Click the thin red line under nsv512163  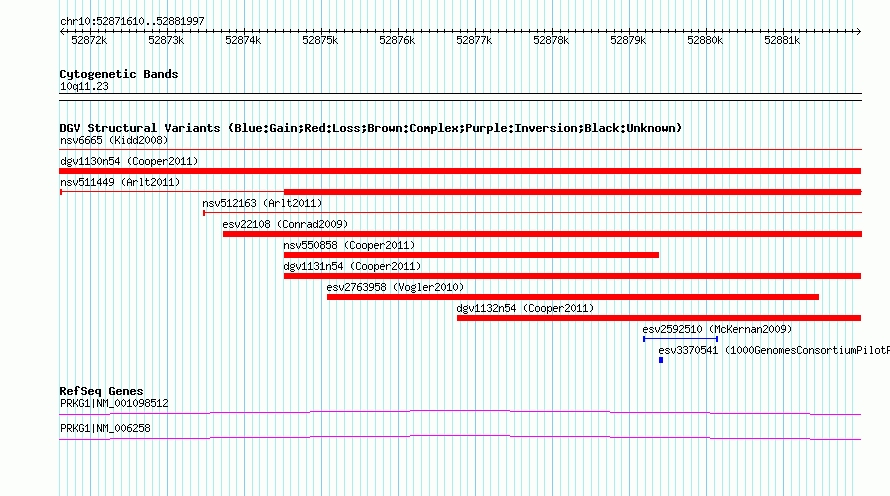click(532, 213)
